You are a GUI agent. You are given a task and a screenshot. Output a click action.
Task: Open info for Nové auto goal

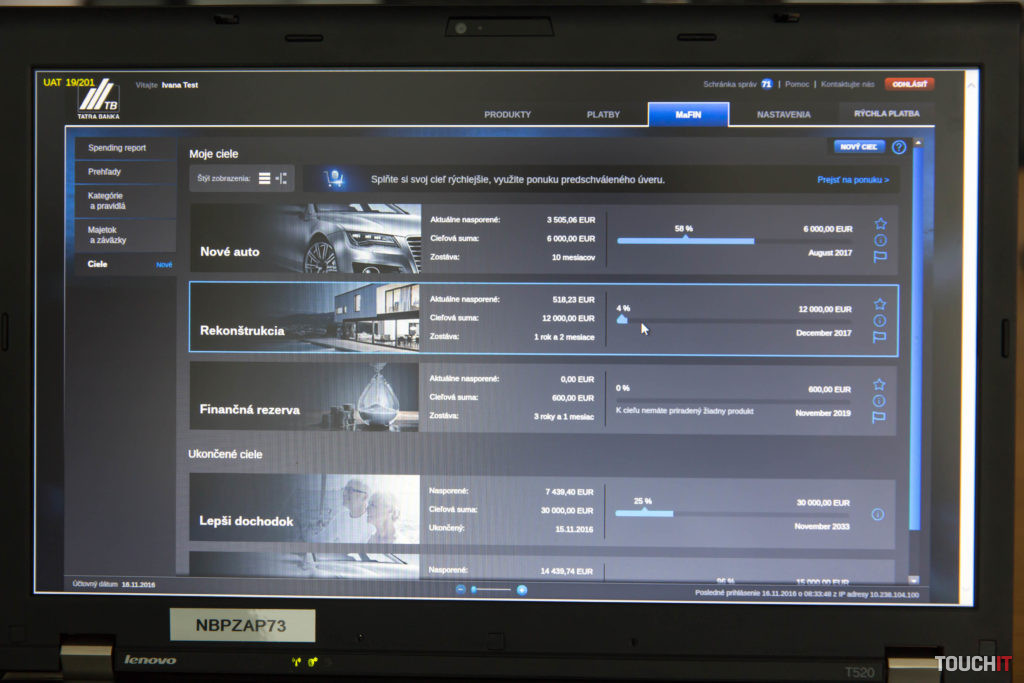tap(880, 240)
